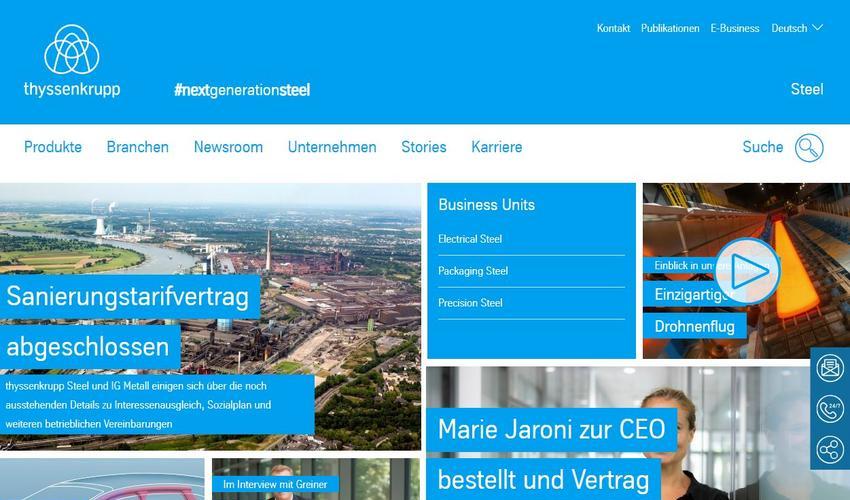Go to the Newsroom section
850x500 pixels.
click(228, 147)
